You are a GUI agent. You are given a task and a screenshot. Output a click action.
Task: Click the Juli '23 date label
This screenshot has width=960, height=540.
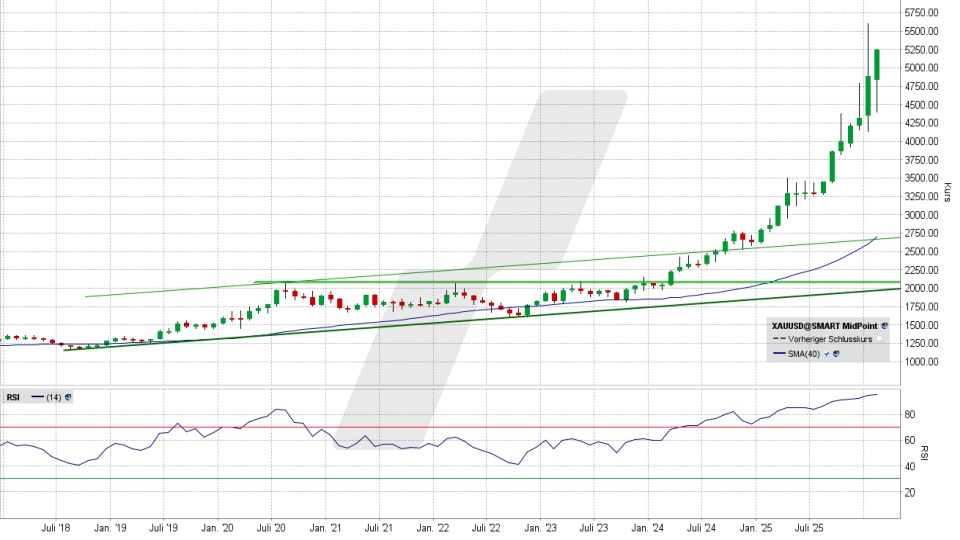click(594, 528)
